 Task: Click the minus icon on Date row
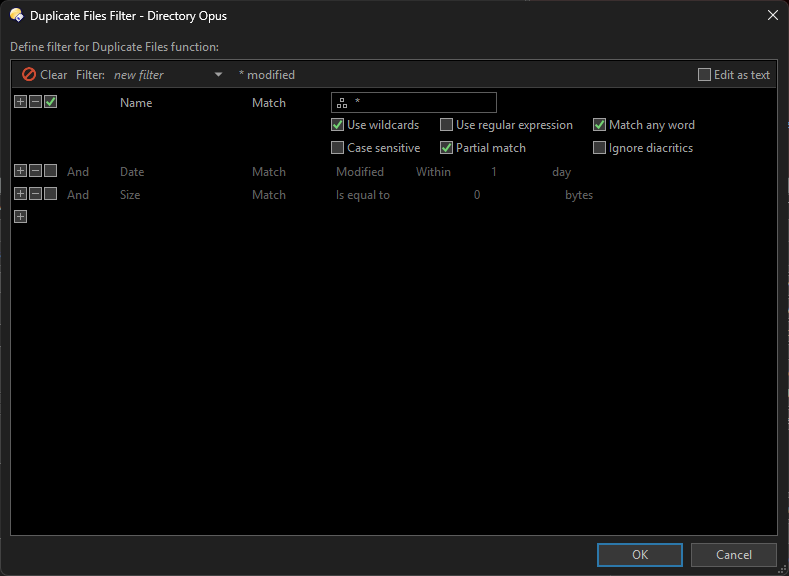coord(35,171)
